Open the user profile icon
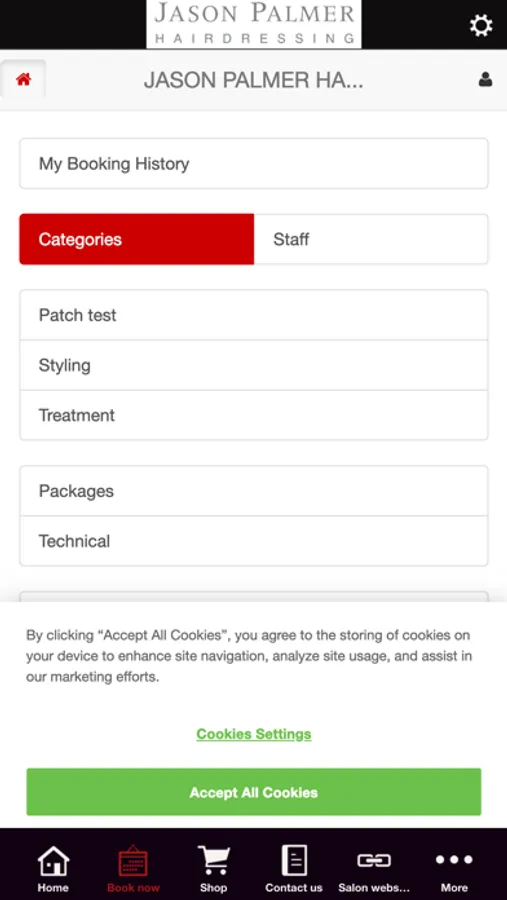This screenshot has width=507, height=900. 485,79
